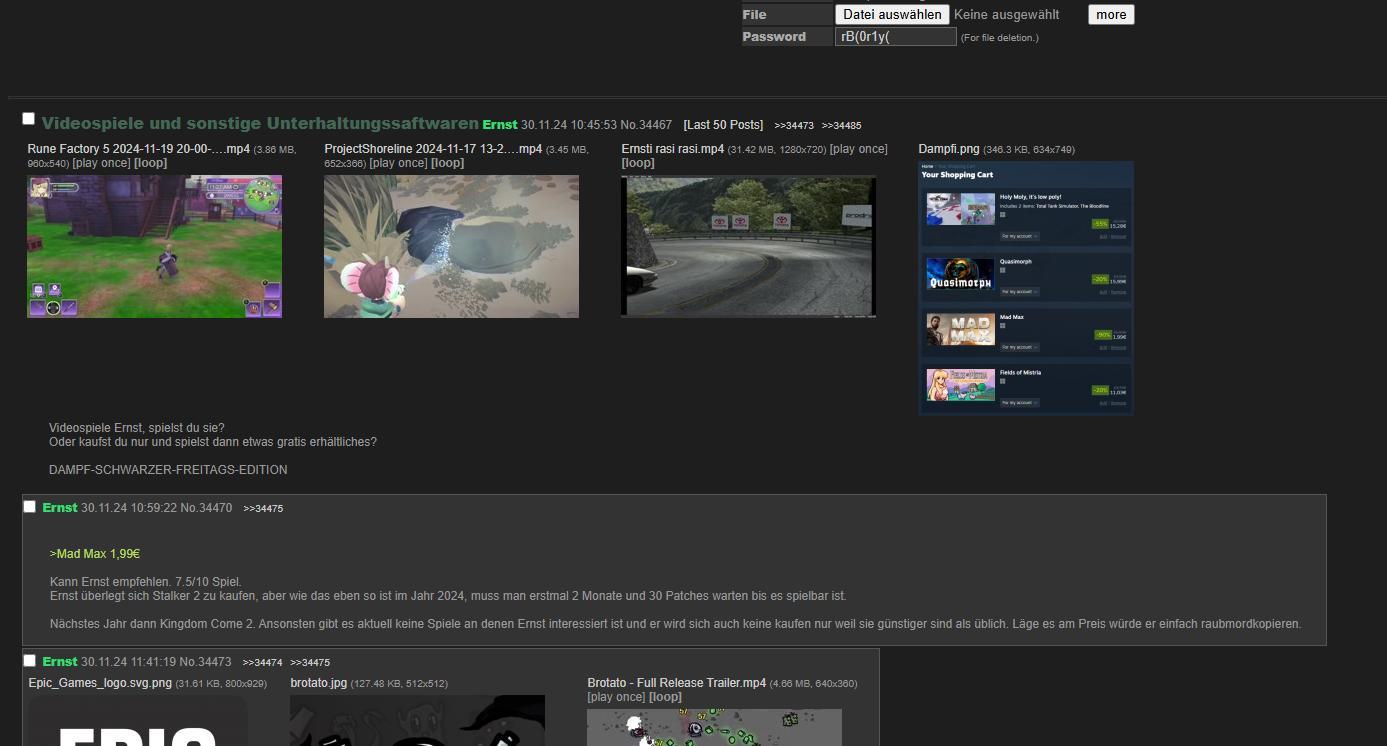
Task: Open the file link 'Brotato - Full Release Trailer.mp4'
Action: [x=677, y=683]
